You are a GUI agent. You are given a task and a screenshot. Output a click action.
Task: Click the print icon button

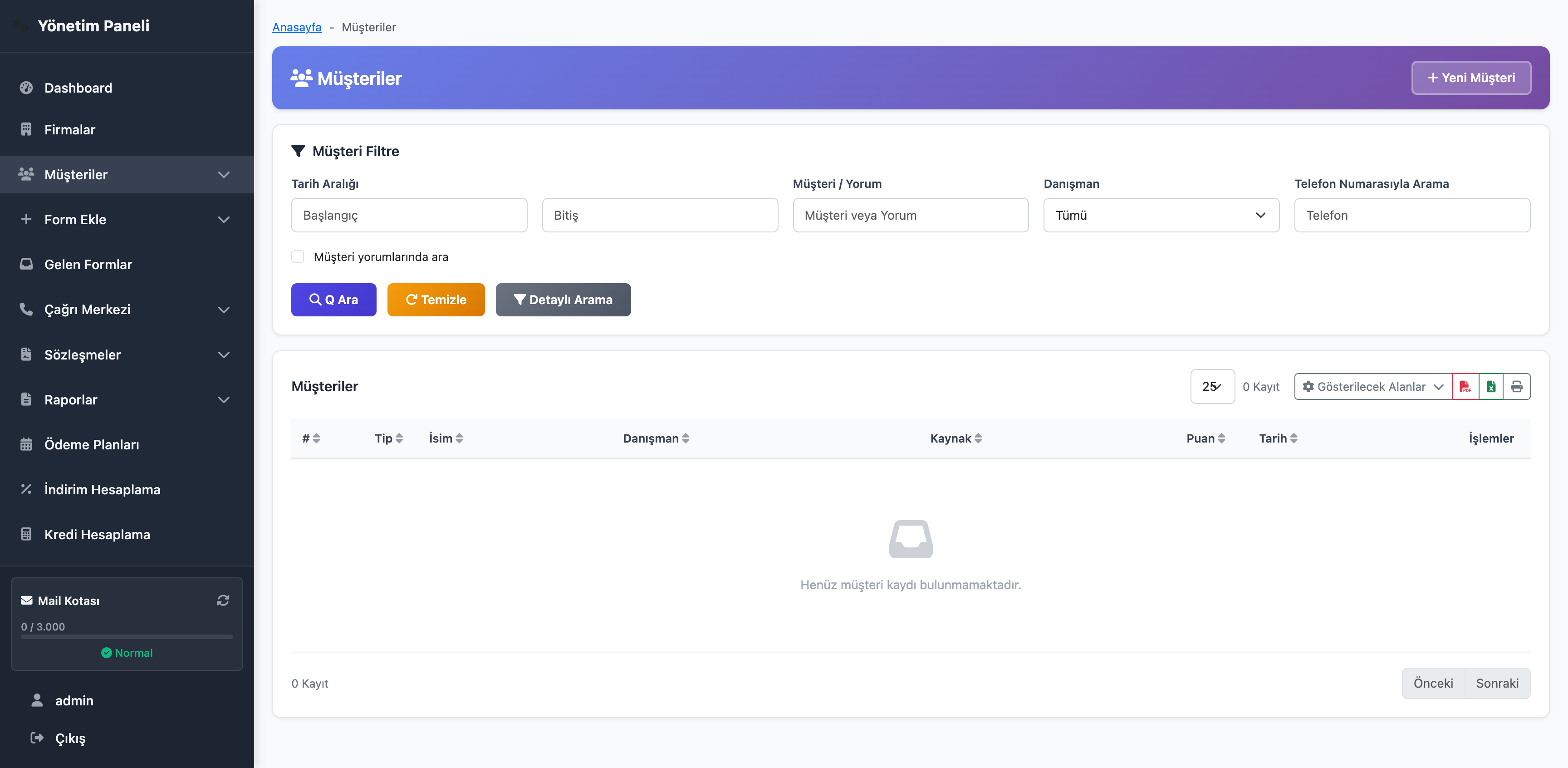tap(1516, 387)
